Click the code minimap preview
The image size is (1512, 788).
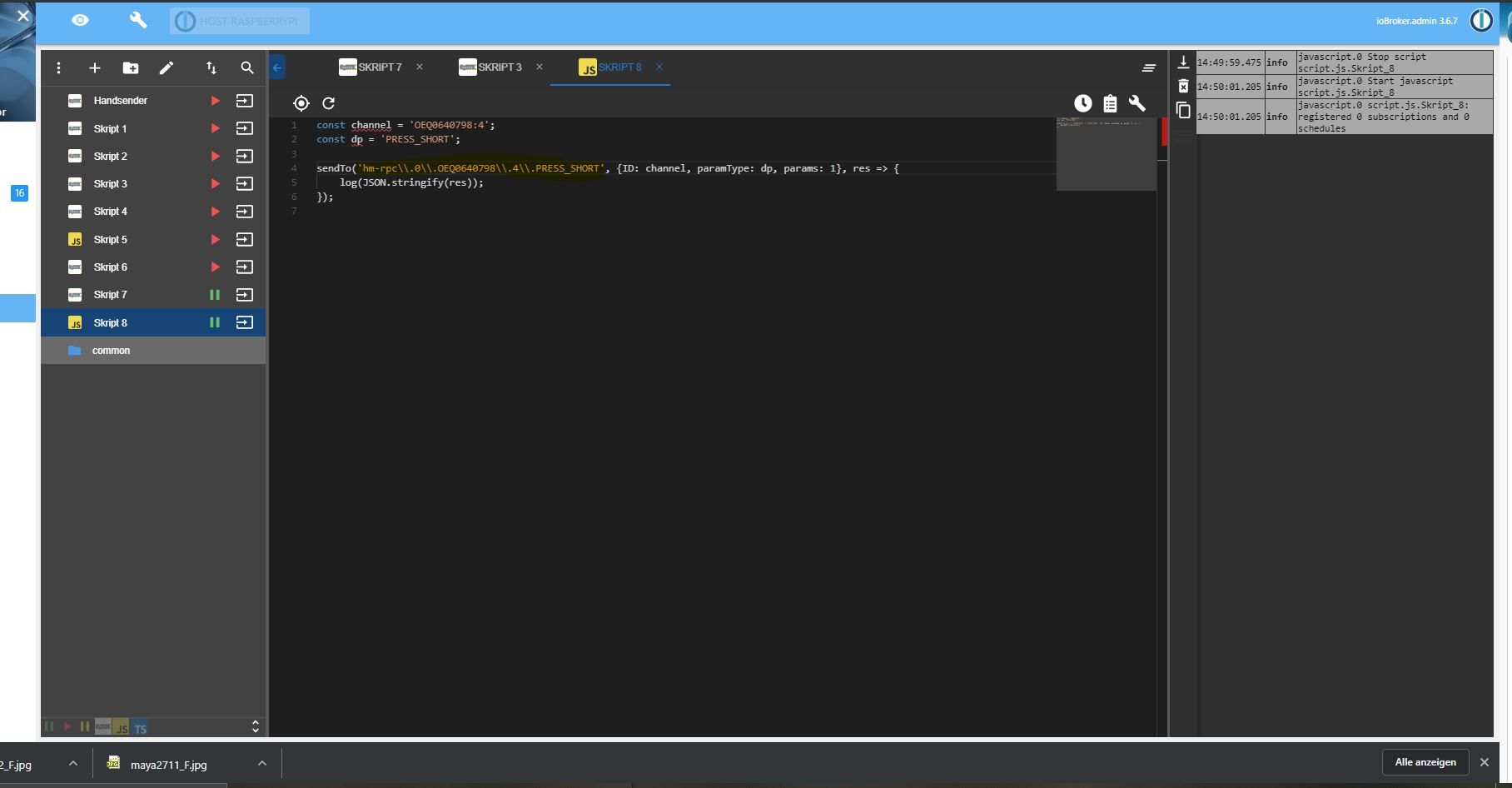pyautogui.click(x=1106, y=153)
